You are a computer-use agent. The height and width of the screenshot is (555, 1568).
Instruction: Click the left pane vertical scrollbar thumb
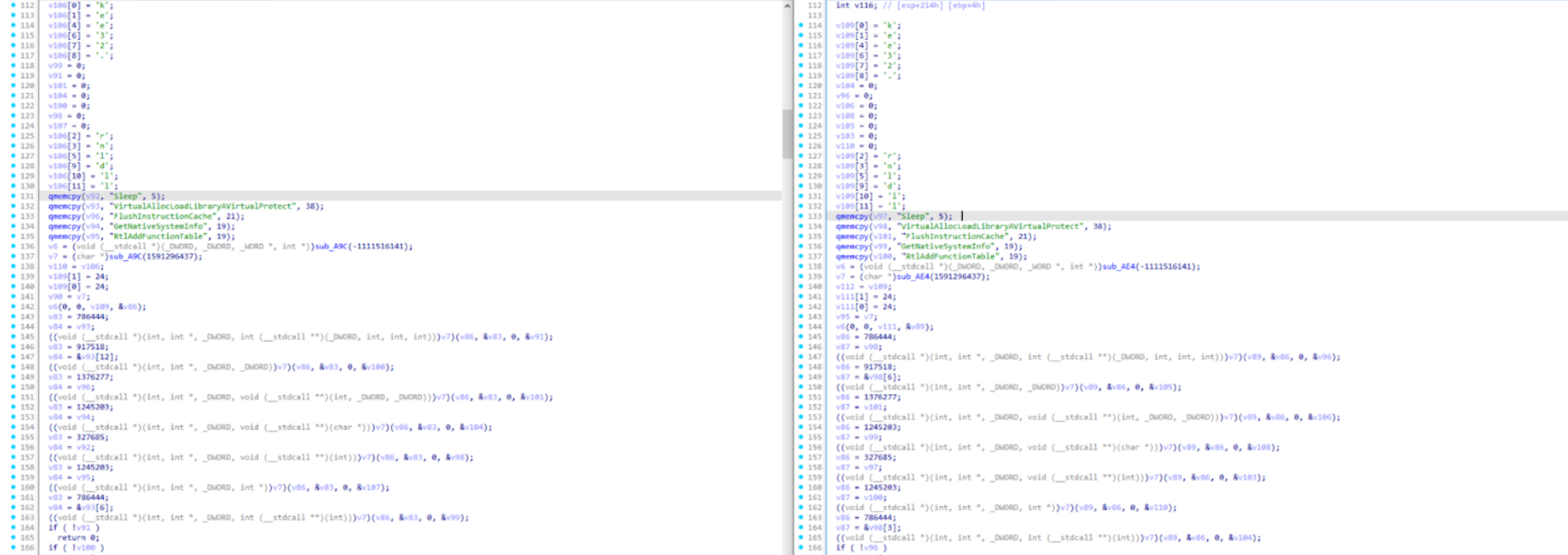click(787, 135)
